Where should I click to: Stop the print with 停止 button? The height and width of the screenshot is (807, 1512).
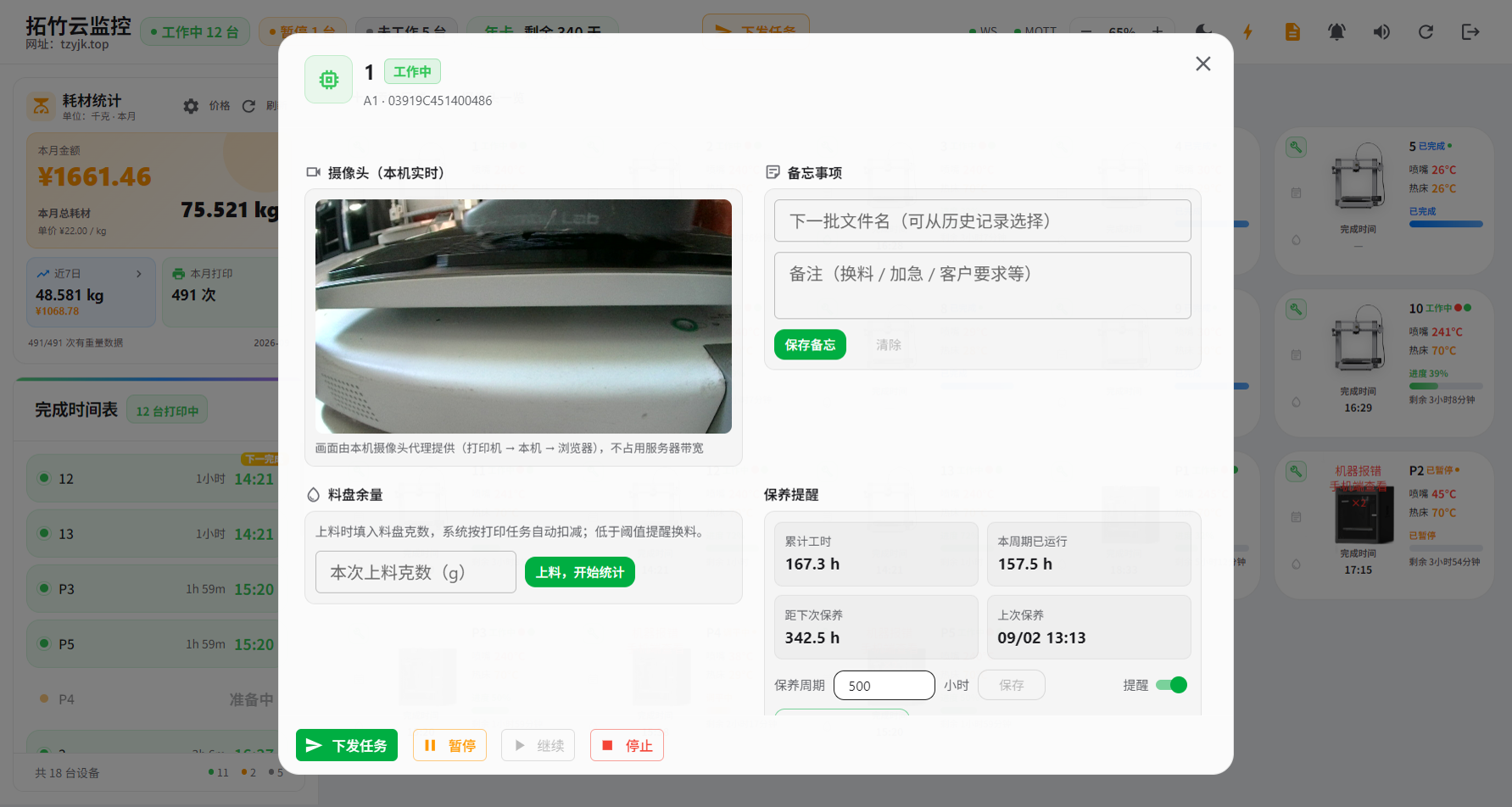pos(627,745)
